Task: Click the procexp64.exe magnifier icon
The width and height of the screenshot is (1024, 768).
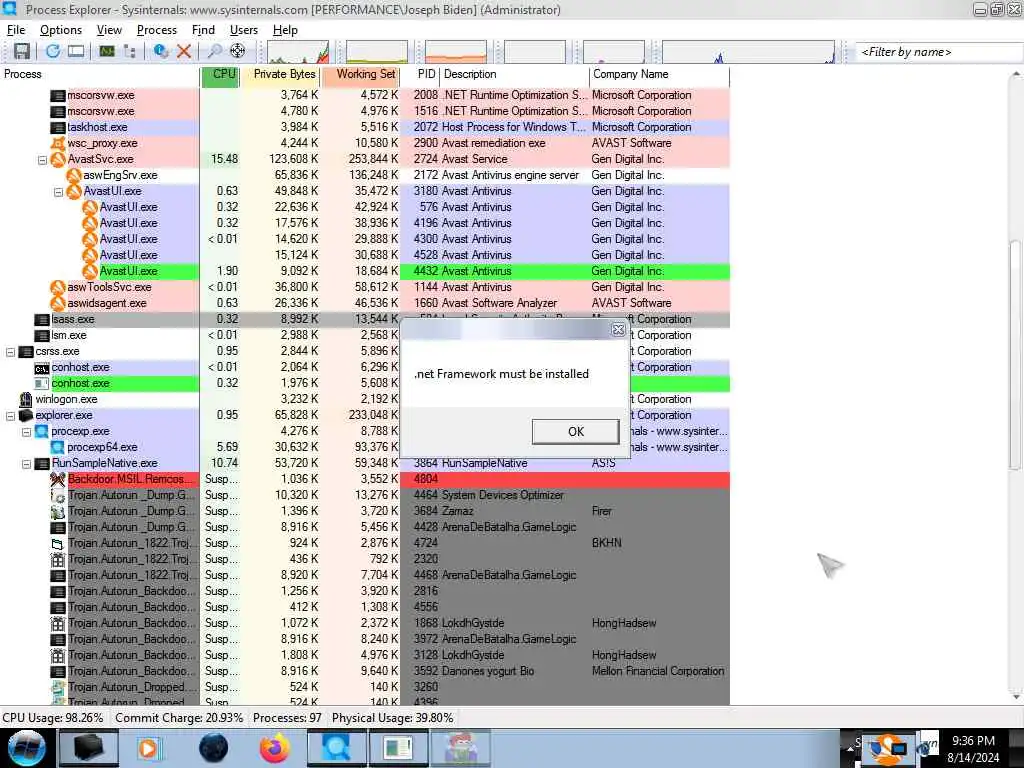Action: pos(58,447)
